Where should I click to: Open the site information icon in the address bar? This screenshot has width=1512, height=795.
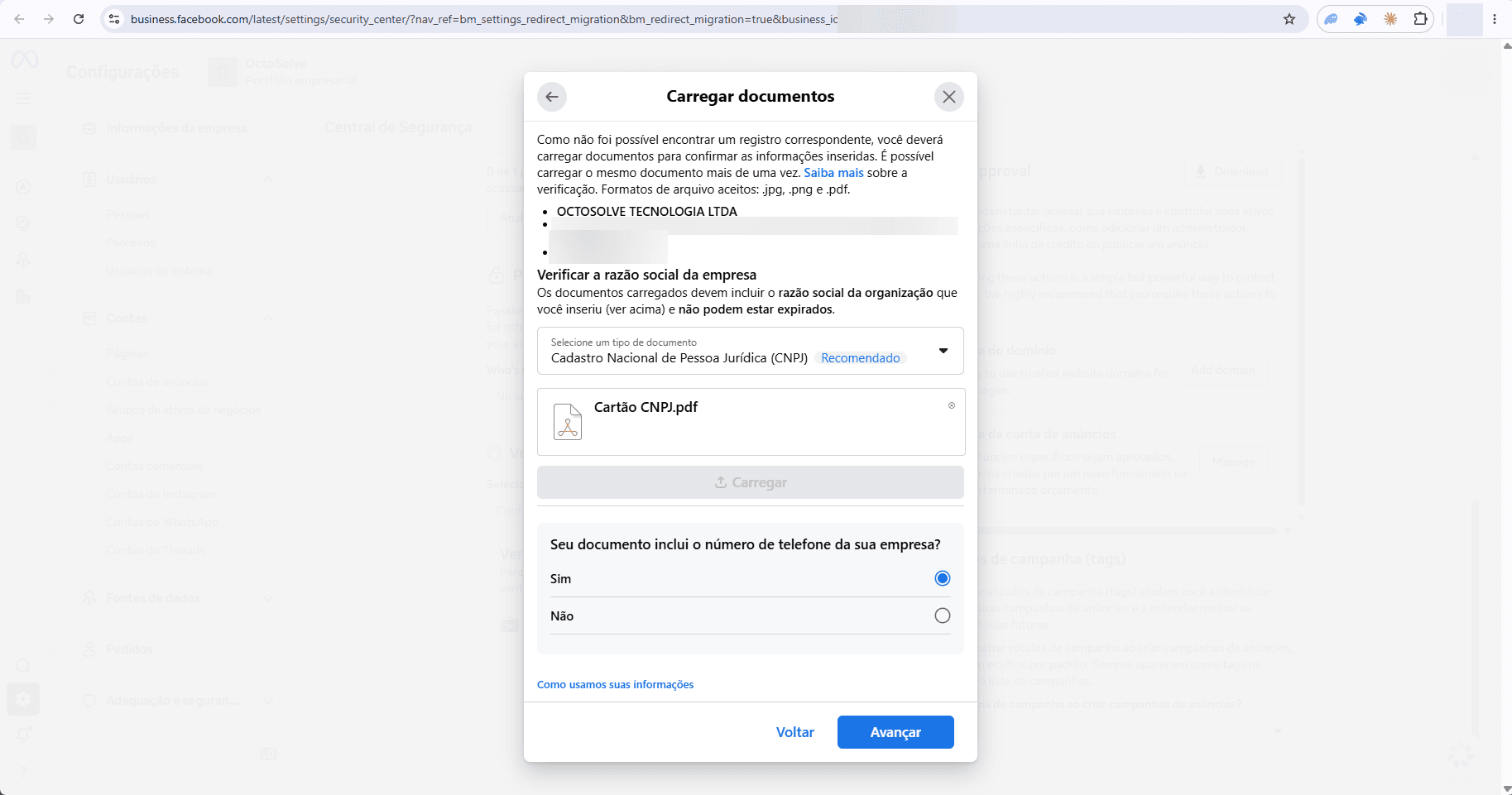point(115,19)
